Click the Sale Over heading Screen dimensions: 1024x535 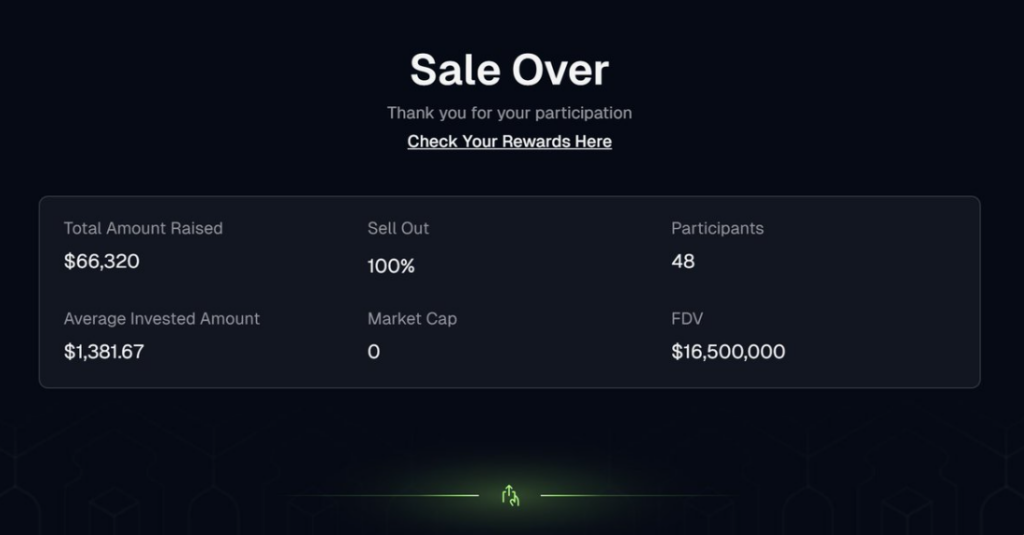(x=509, y=70)
